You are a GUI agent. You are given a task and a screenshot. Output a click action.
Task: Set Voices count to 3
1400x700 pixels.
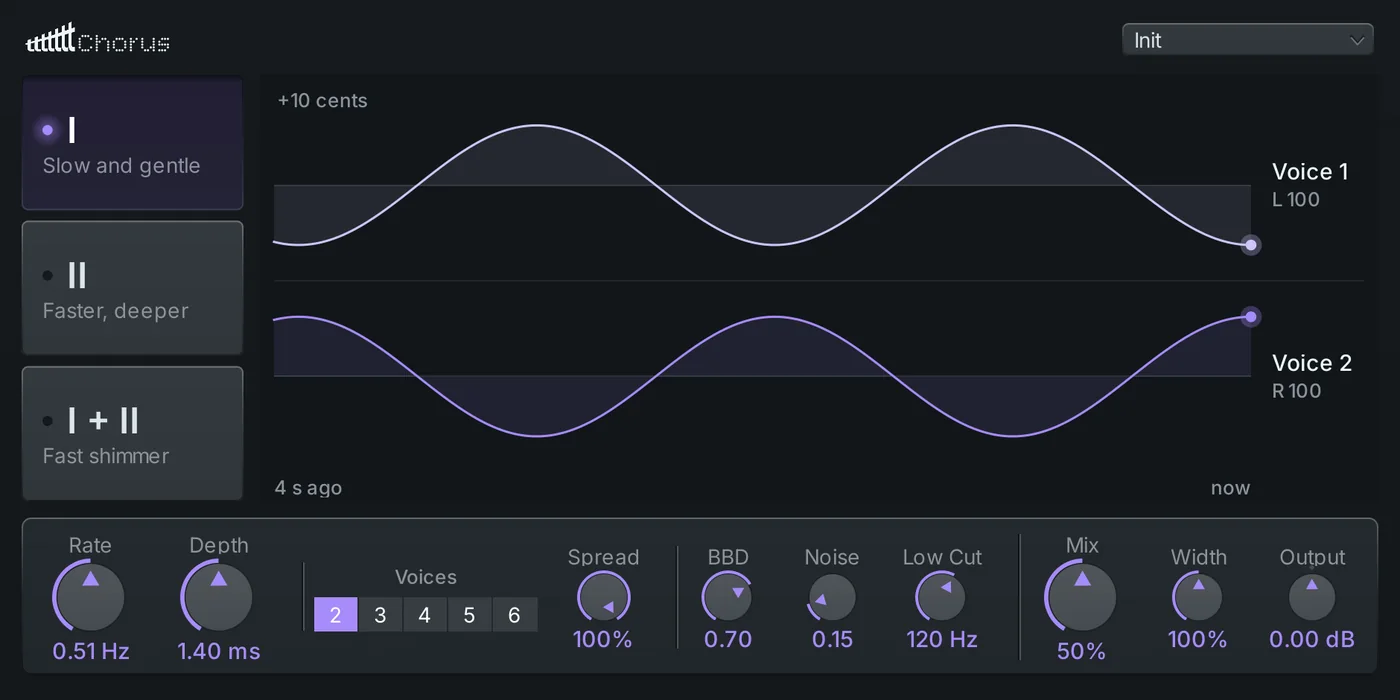pos(380,615)
